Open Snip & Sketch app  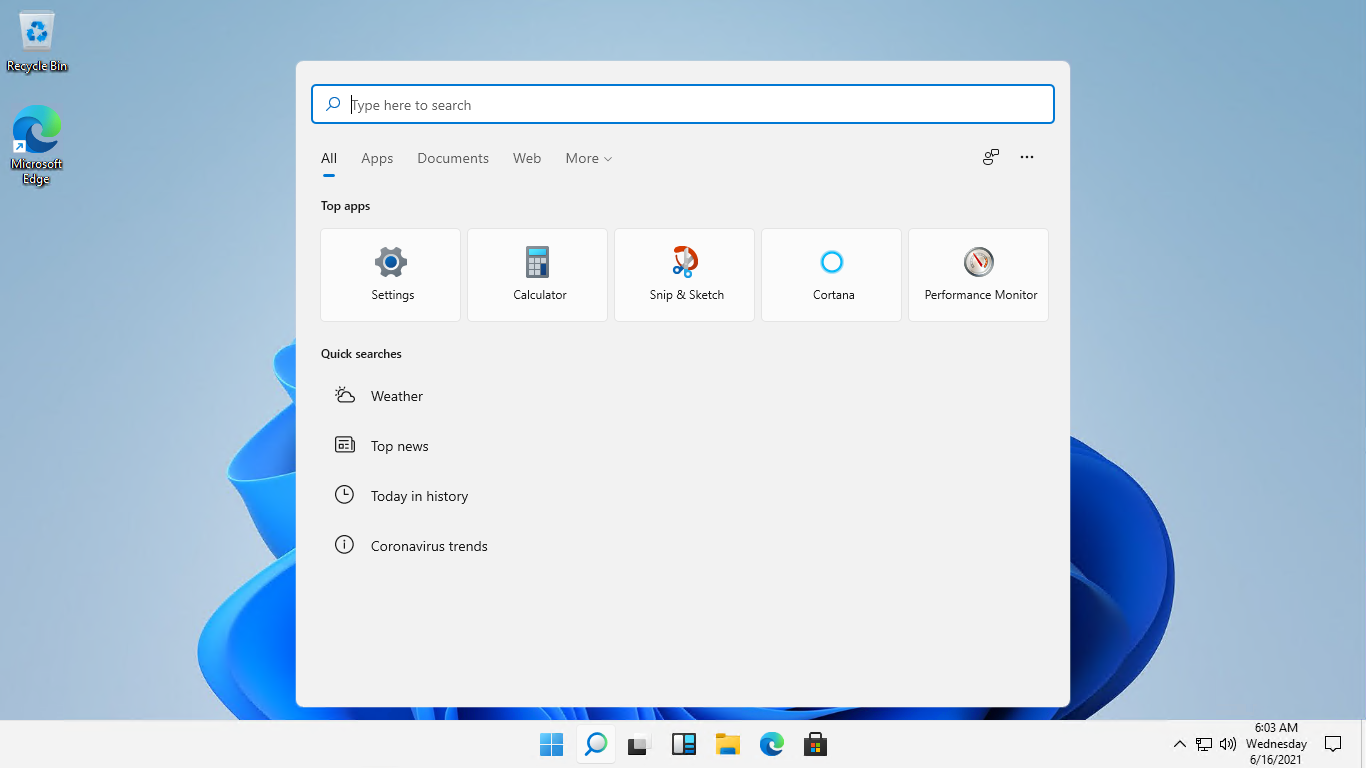click(684, 275)
